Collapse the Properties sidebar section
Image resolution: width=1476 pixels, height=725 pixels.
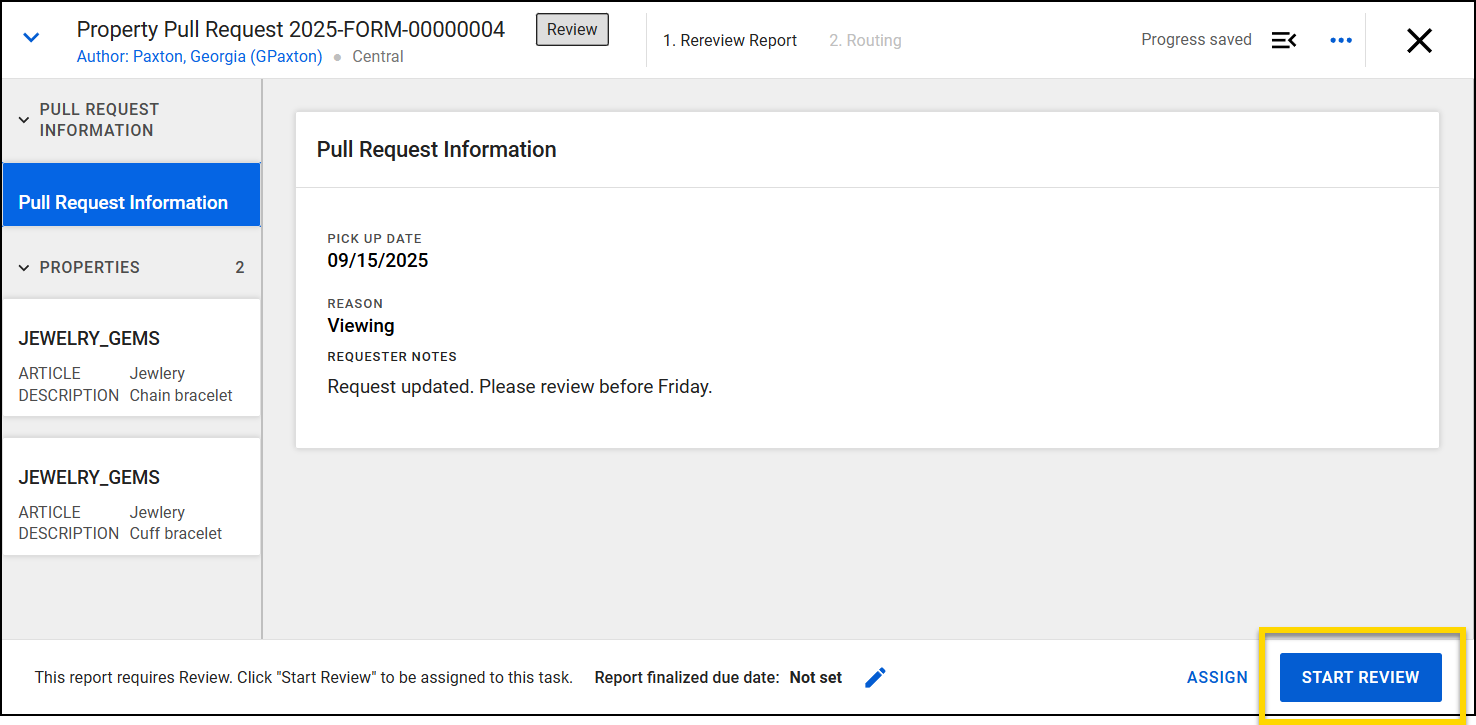pyautogui.click(x=25, y=267)
